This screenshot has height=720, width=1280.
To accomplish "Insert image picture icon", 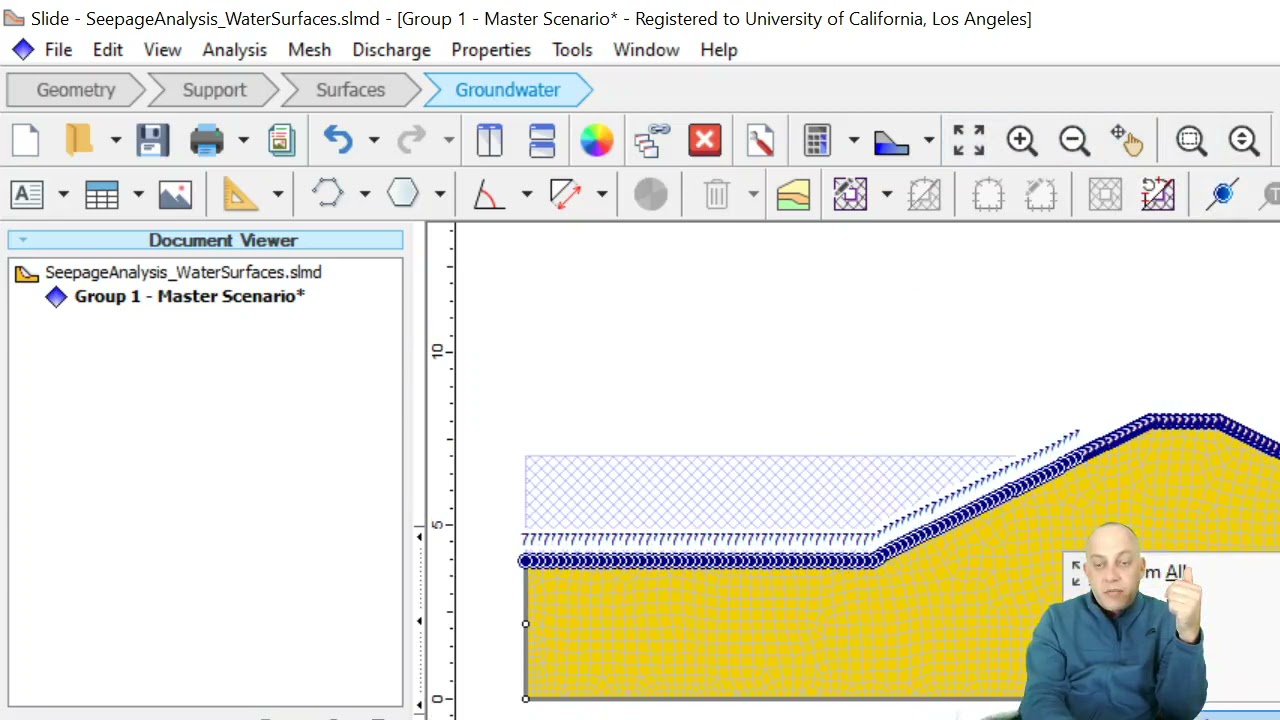I will 175,194.
